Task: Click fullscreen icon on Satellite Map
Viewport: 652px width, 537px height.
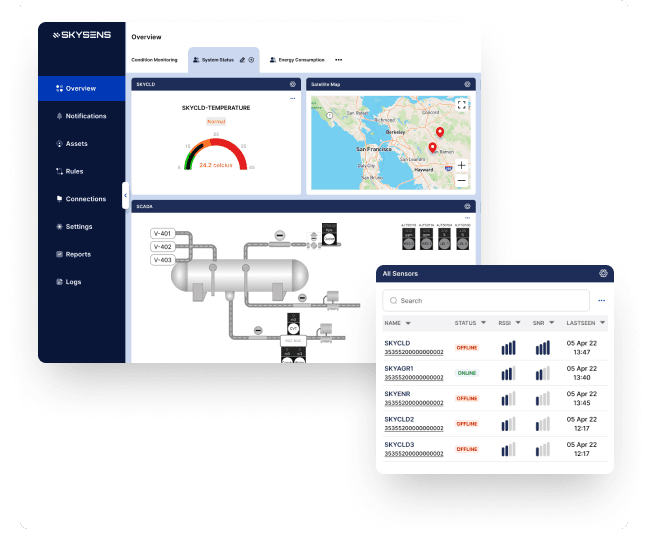Action: [461, 104]
